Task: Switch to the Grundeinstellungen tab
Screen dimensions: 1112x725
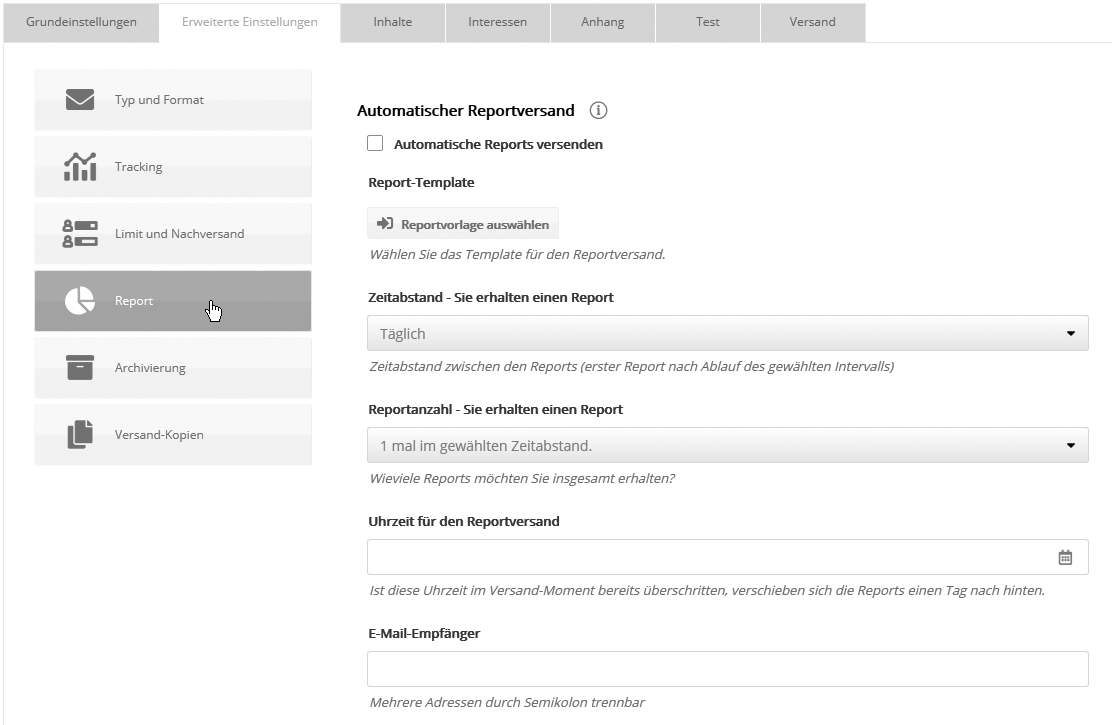Action: coord(81,22)
